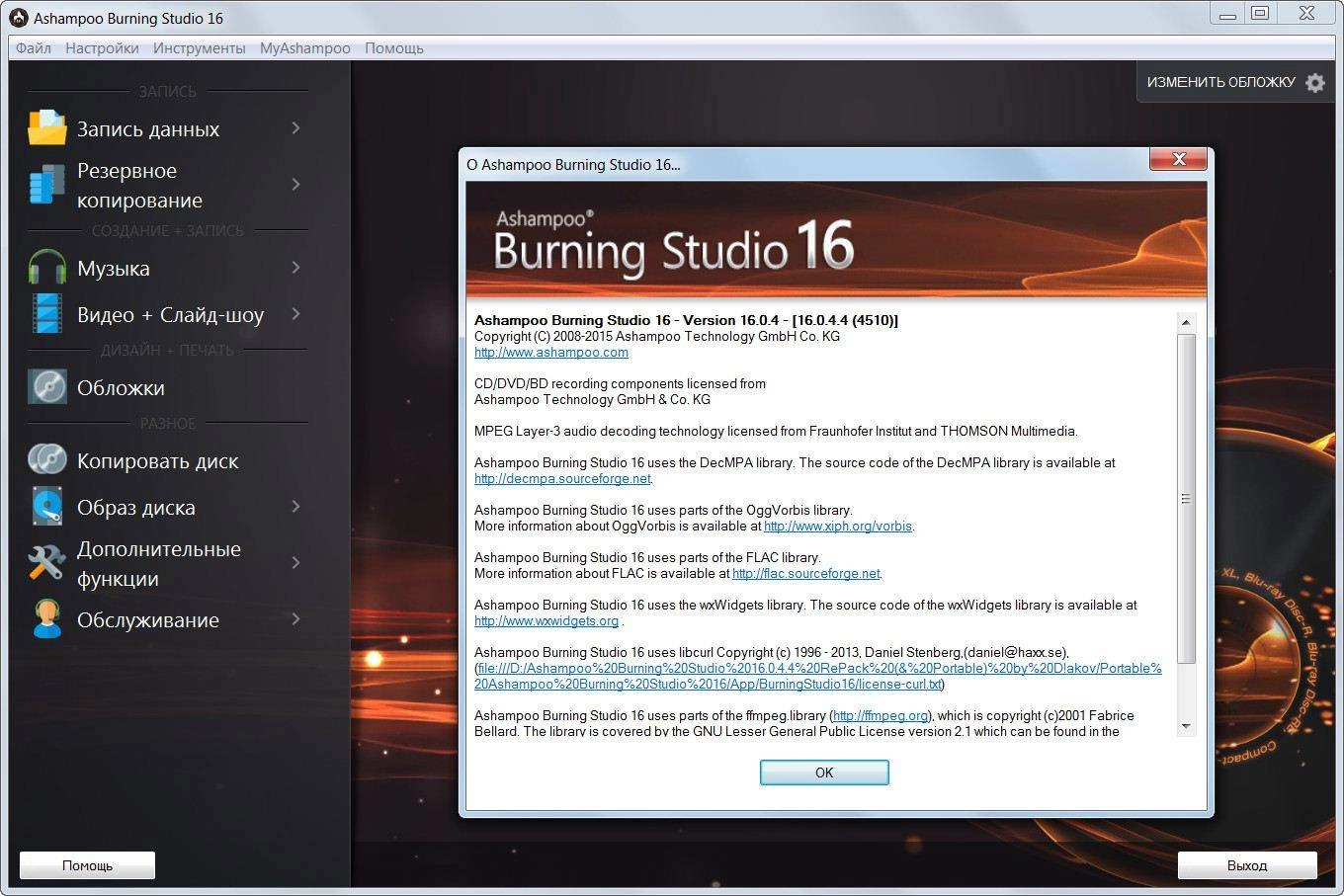Viewport: 1344px width, 896px height.
Task: Click the Образ диска icon
Action: [46, 507]
